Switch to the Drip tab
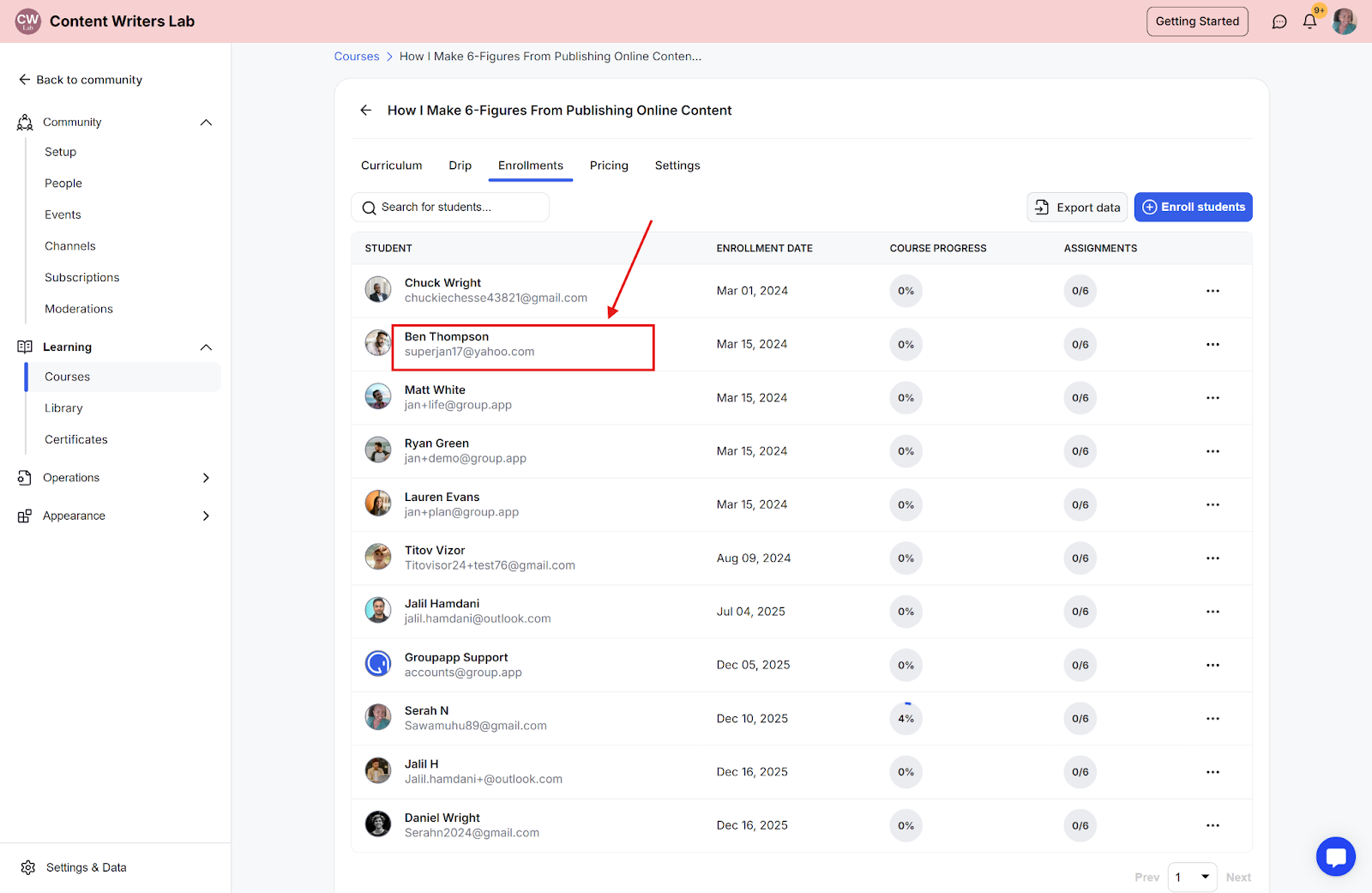The width and height of the screenshot is (1372, 893). 460,166
